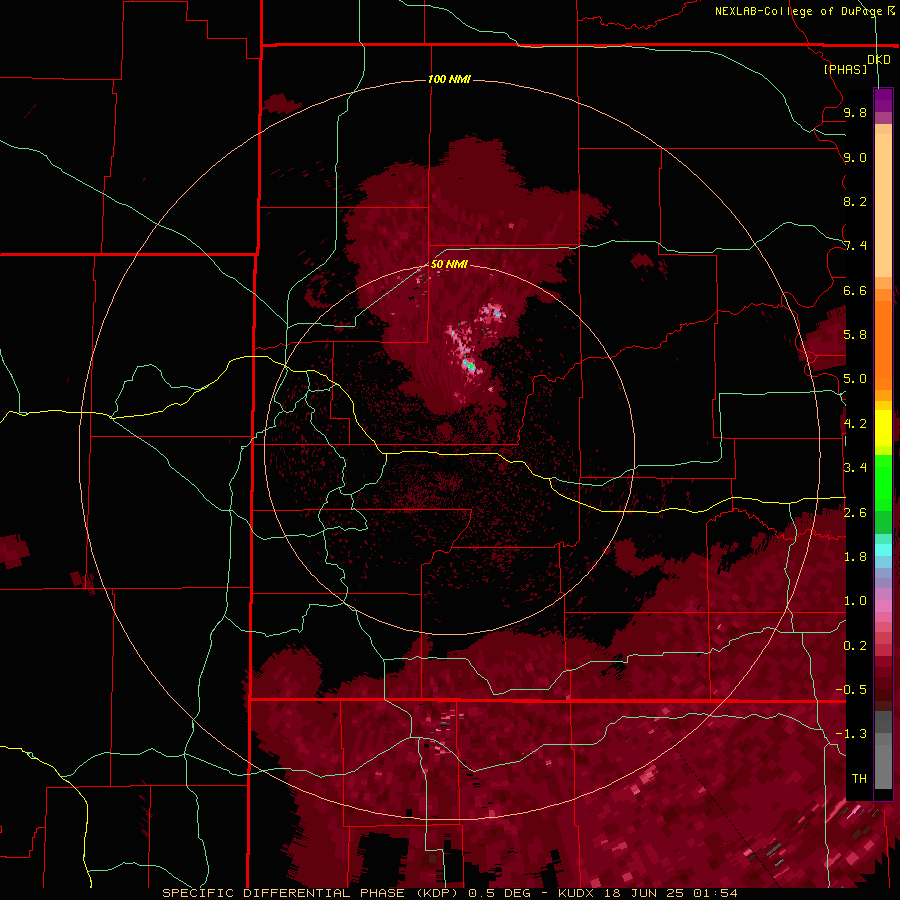Click the 5.0 scale value label
900x900 pixels.
855,379
